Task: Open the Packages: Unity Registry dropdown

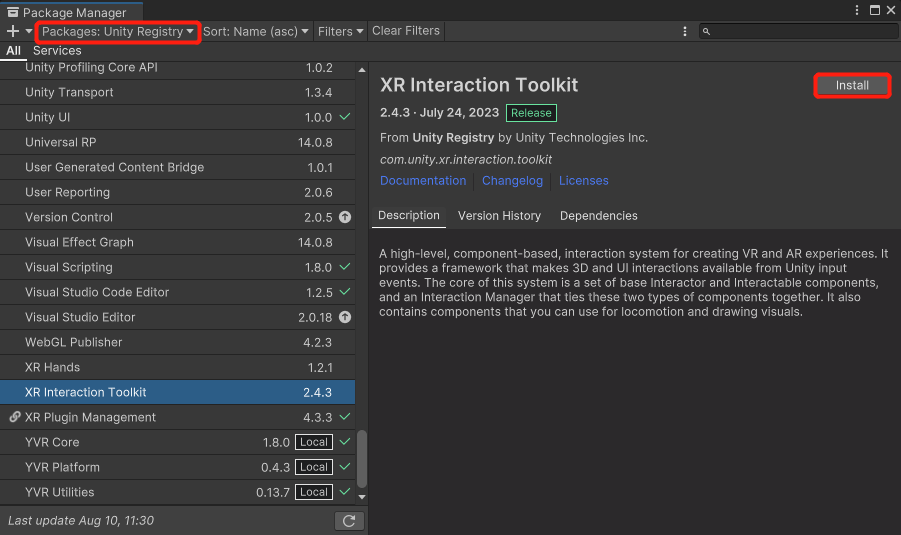Action: (x=118, y=32)
